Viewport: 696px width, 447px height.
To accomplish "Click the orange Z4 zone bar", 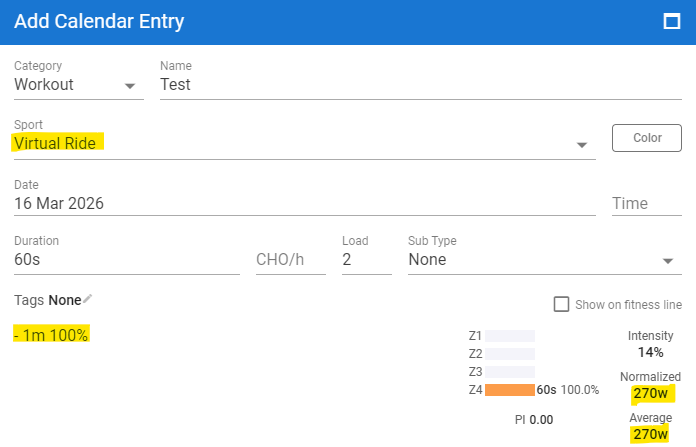I will [510, 390].
